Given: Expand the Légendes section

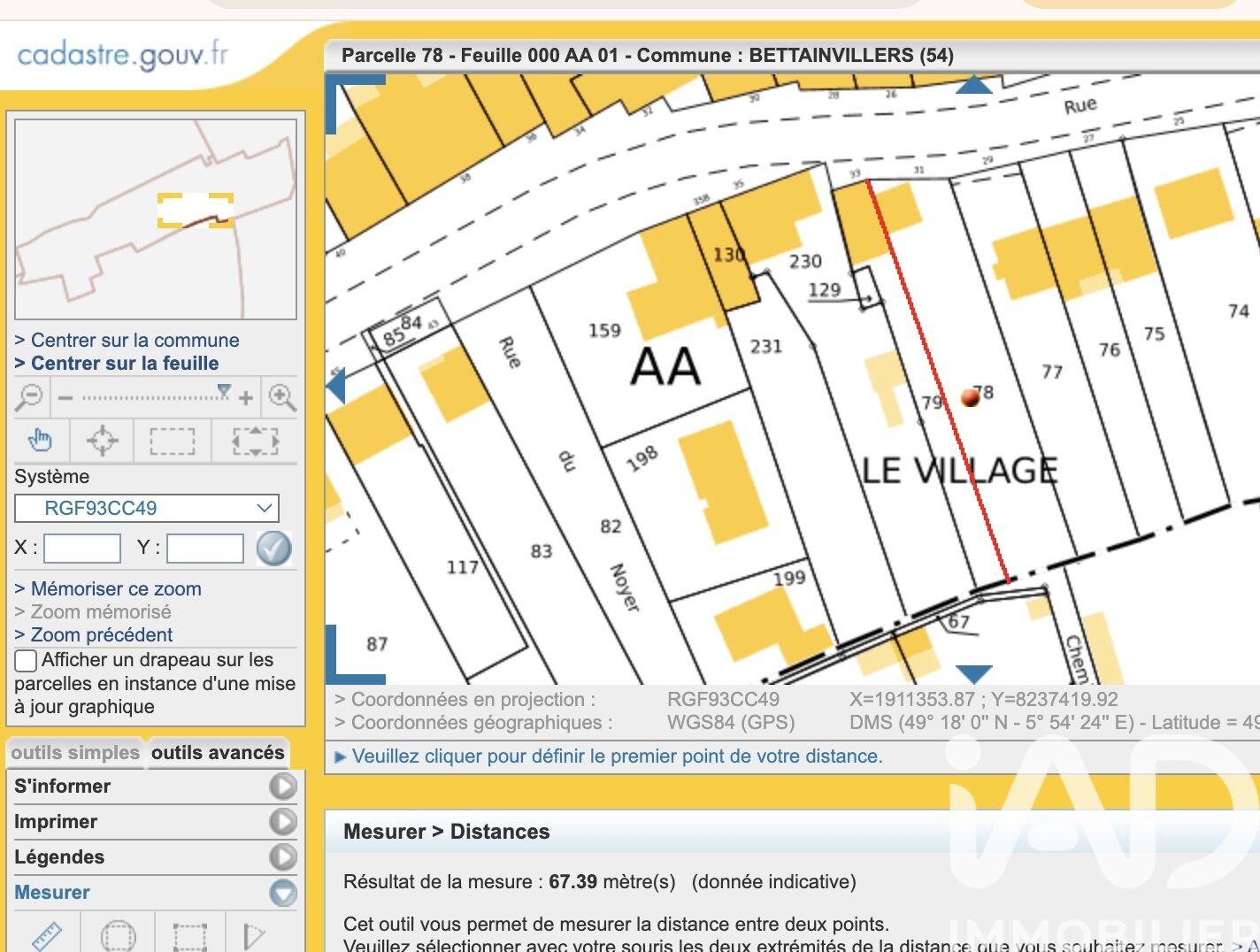Looking at the screenshot, I should (282, 857).
